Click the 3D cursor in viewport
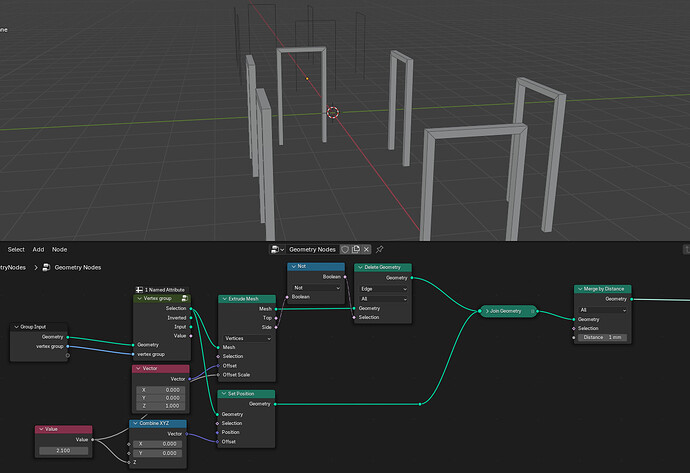This screenshot has width=690, height=473. tap(333, 113)
